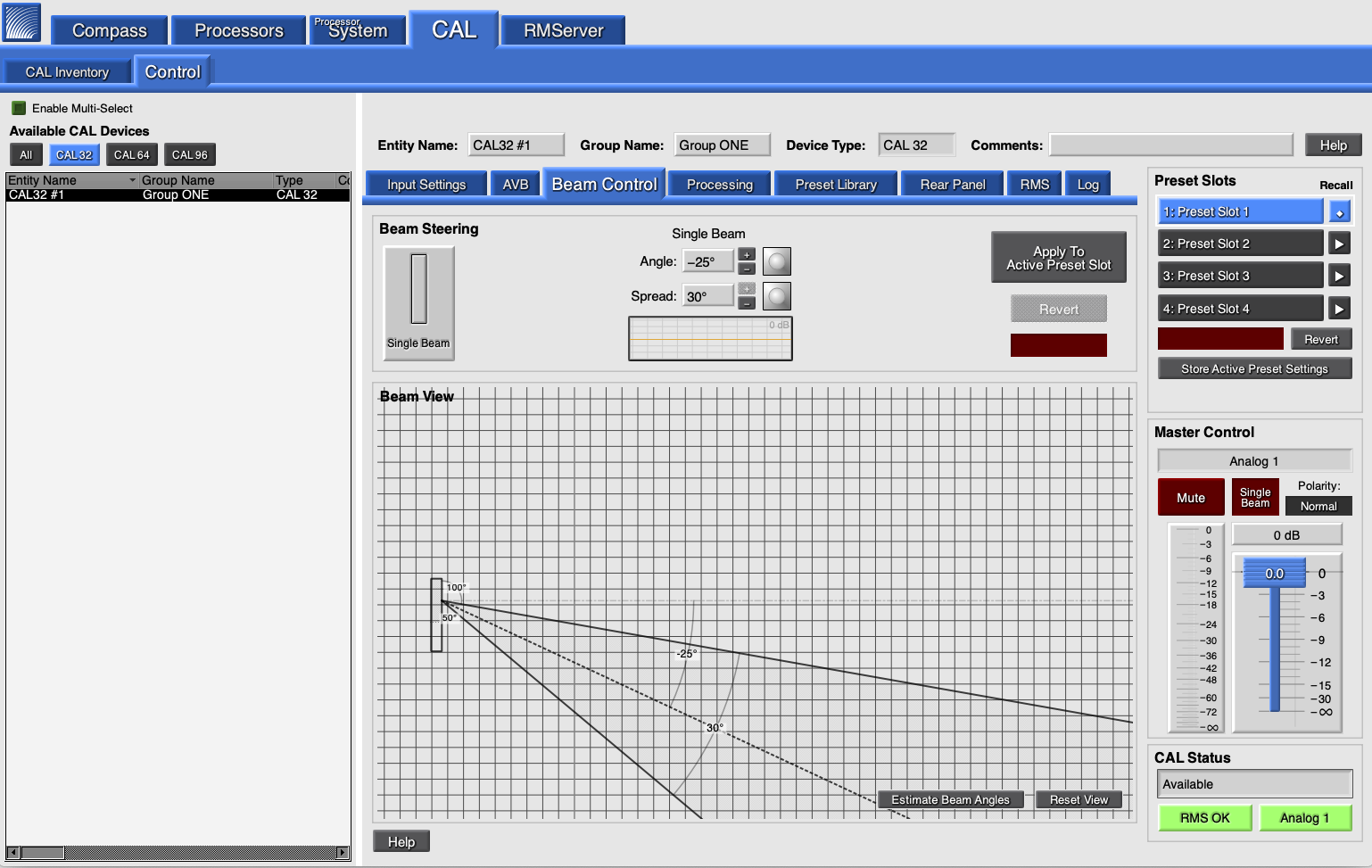Click the round knob next to Angle
The height and width of the screenshot is (868, 1372).
[x=777, y=261]
